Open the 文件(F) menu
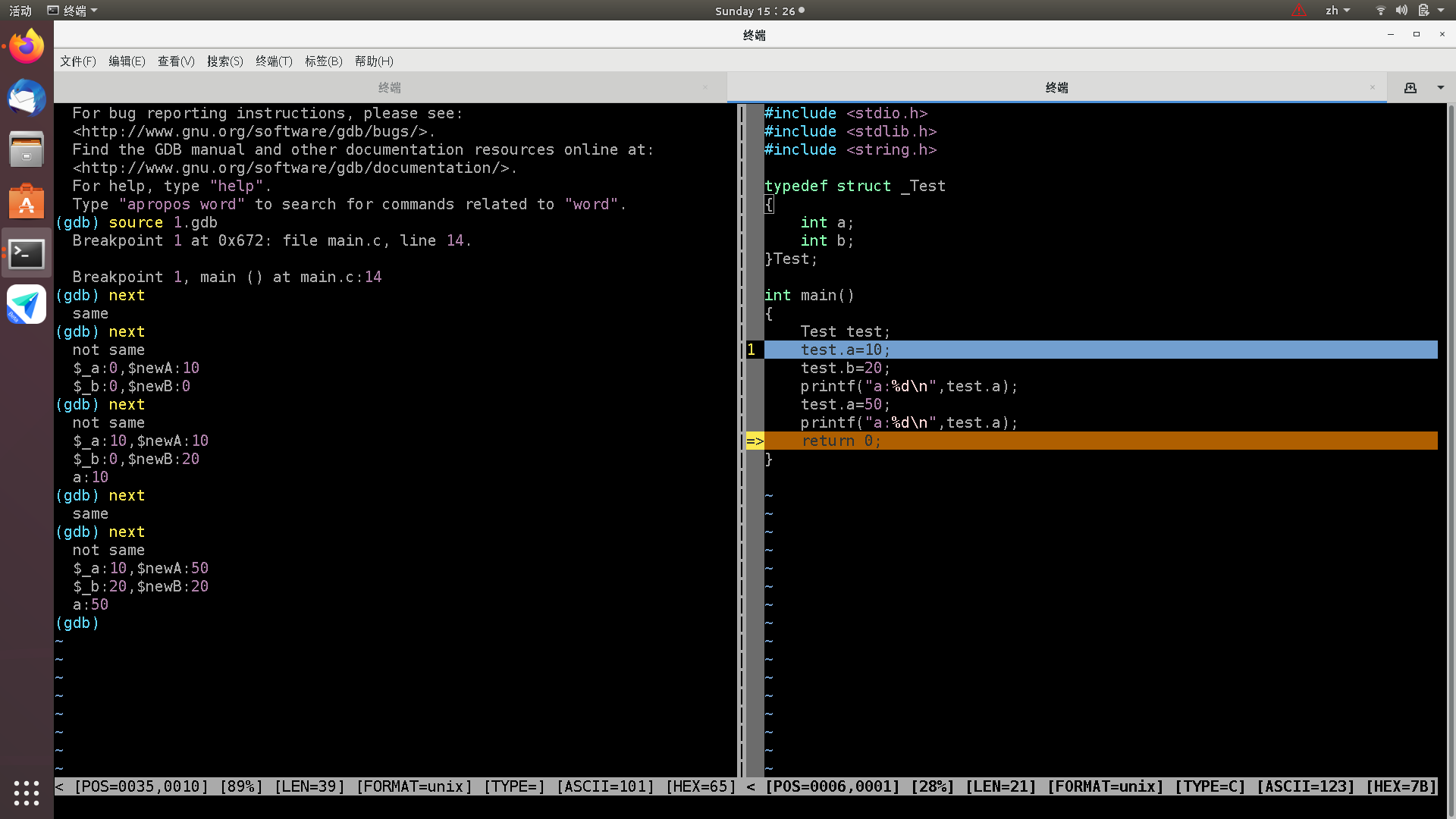Viewport: 1456px width, 819px height. point(78,61)
